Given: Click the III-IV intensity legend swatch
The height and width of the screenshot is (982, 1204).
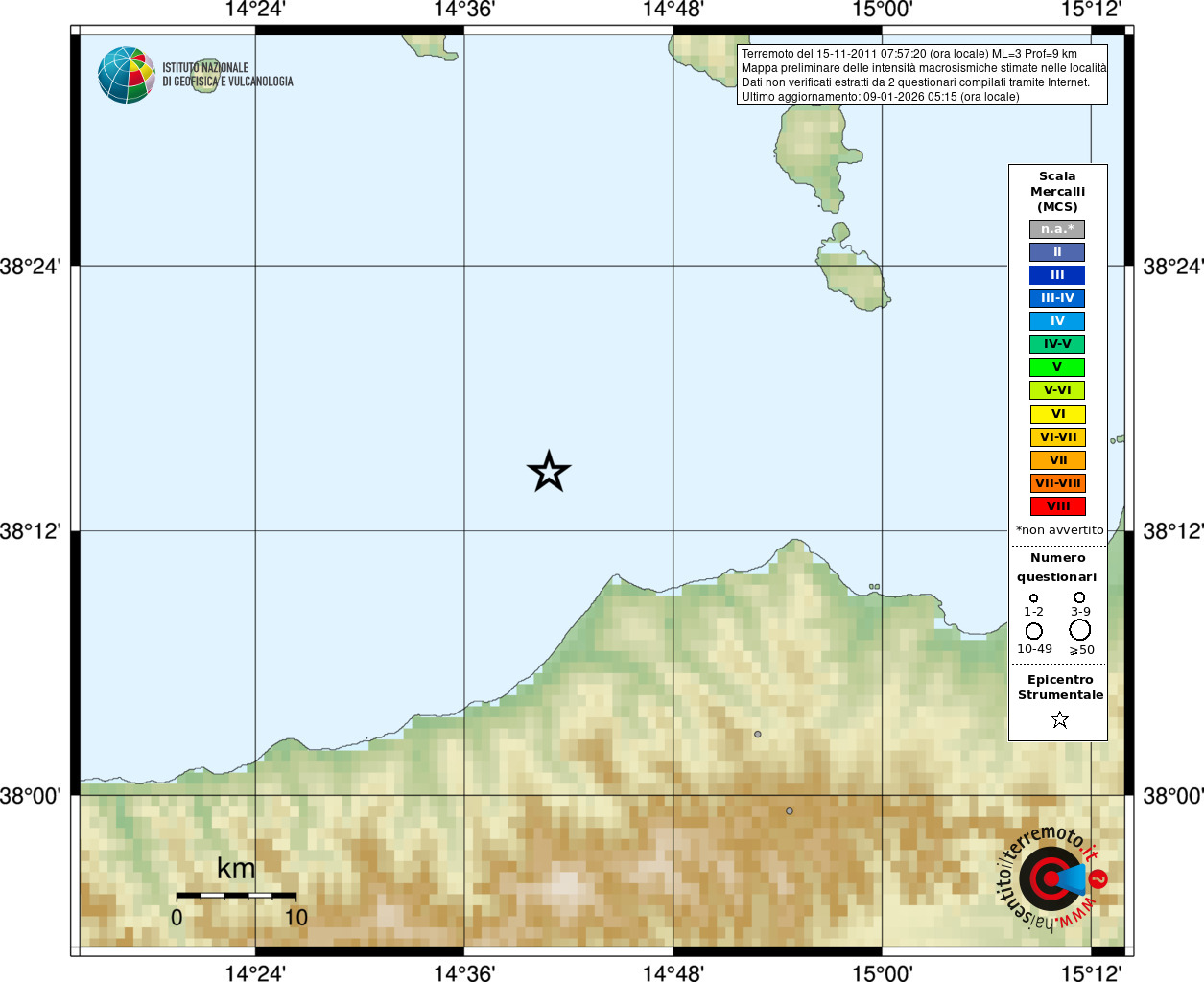Looking at the screenshot, I should (1057, 298).
